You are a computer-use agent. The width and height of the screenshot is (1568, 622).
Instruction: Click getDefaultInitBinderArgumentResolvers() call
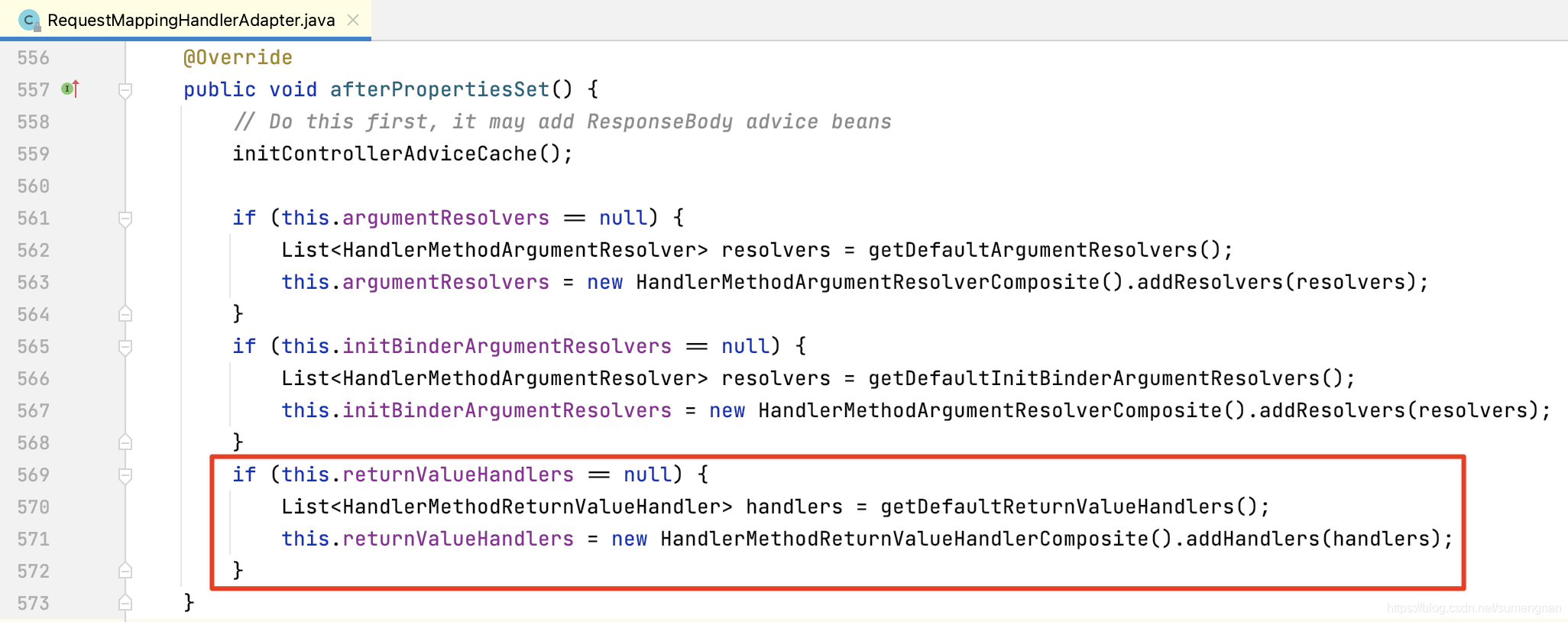point(1106,379)
